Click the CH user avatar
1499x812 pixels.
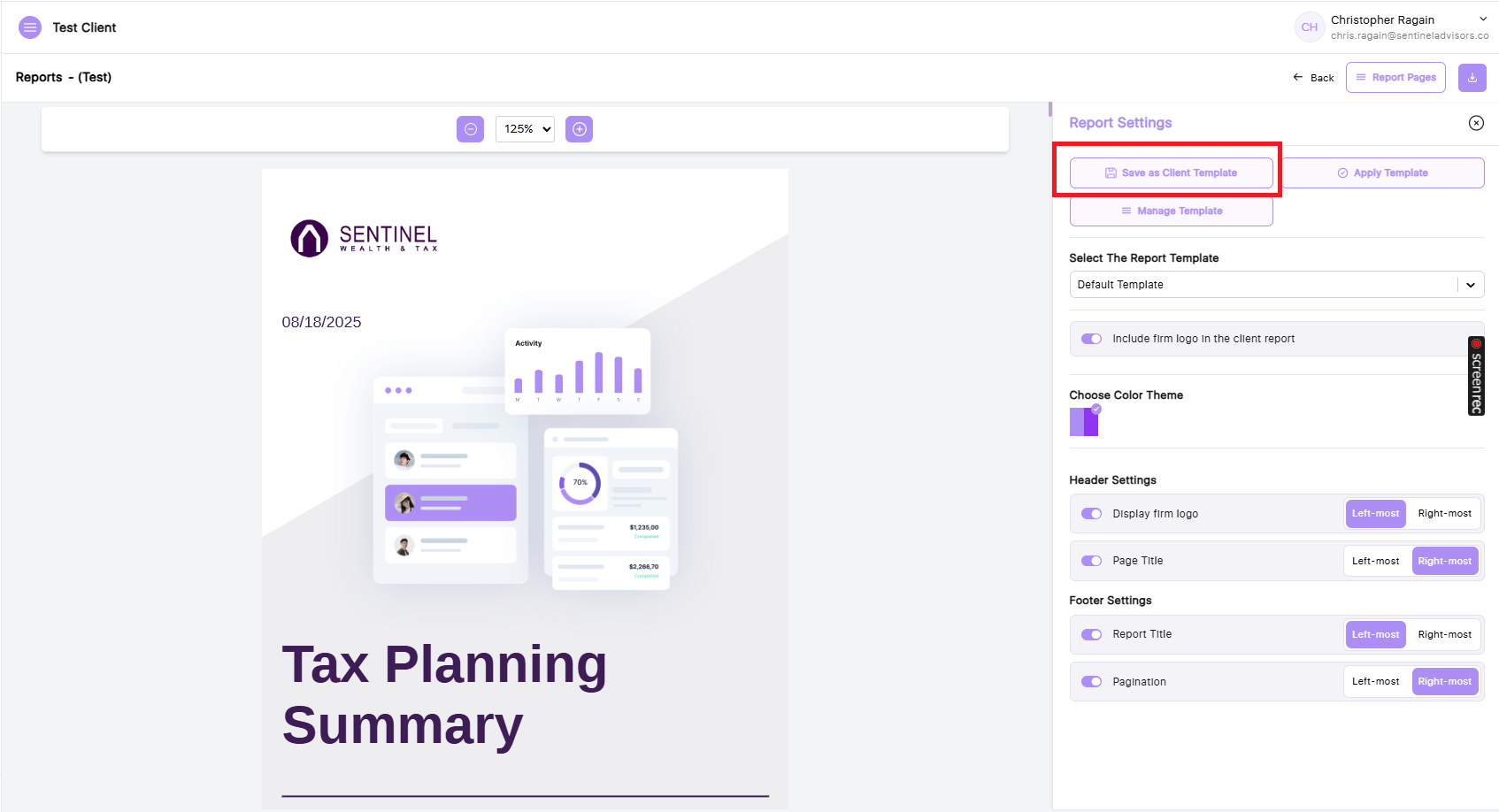(x=1309, y=27)
